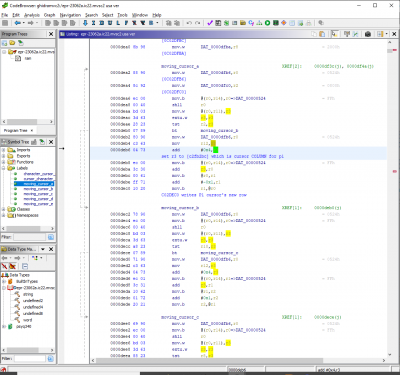
Task: Select the moving_cursor_b label
Action: click(38, 189)
